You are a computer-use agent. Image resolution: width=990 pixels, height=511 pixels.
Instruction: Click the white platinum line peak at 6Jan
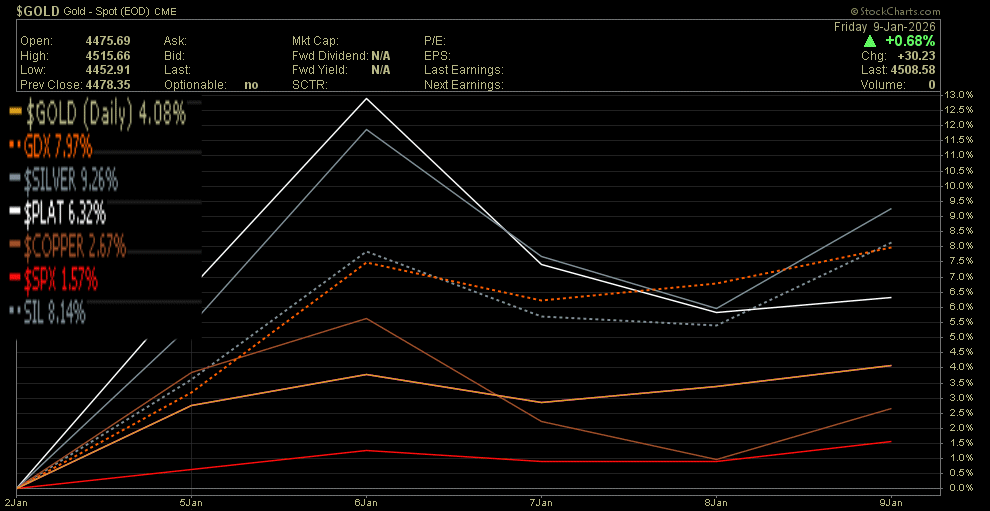point(367,98)
